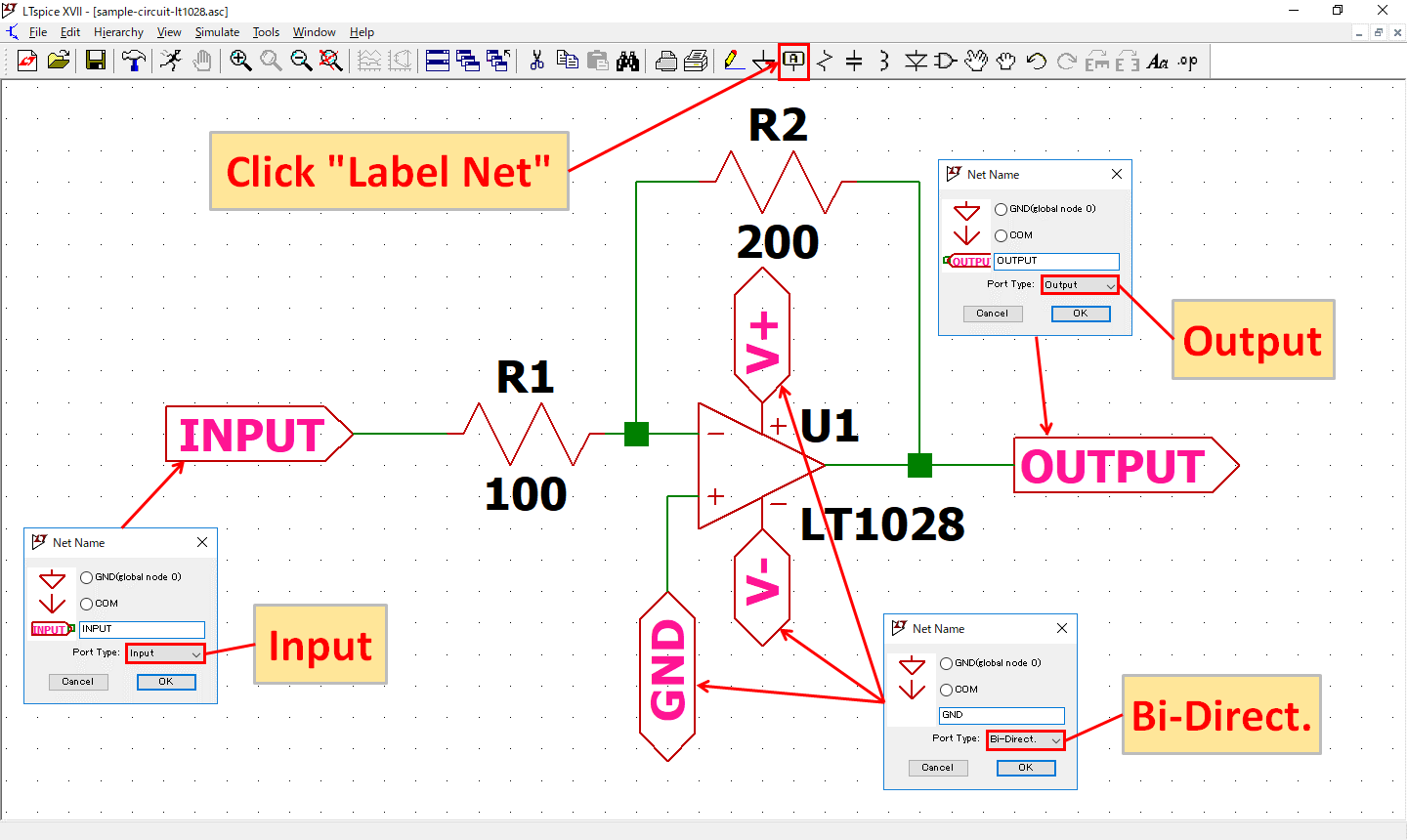Image resolution: width=1407 pixels, height=840 pixels.
Task: Print the schematic with printer icon
Action: click(666, 61)
